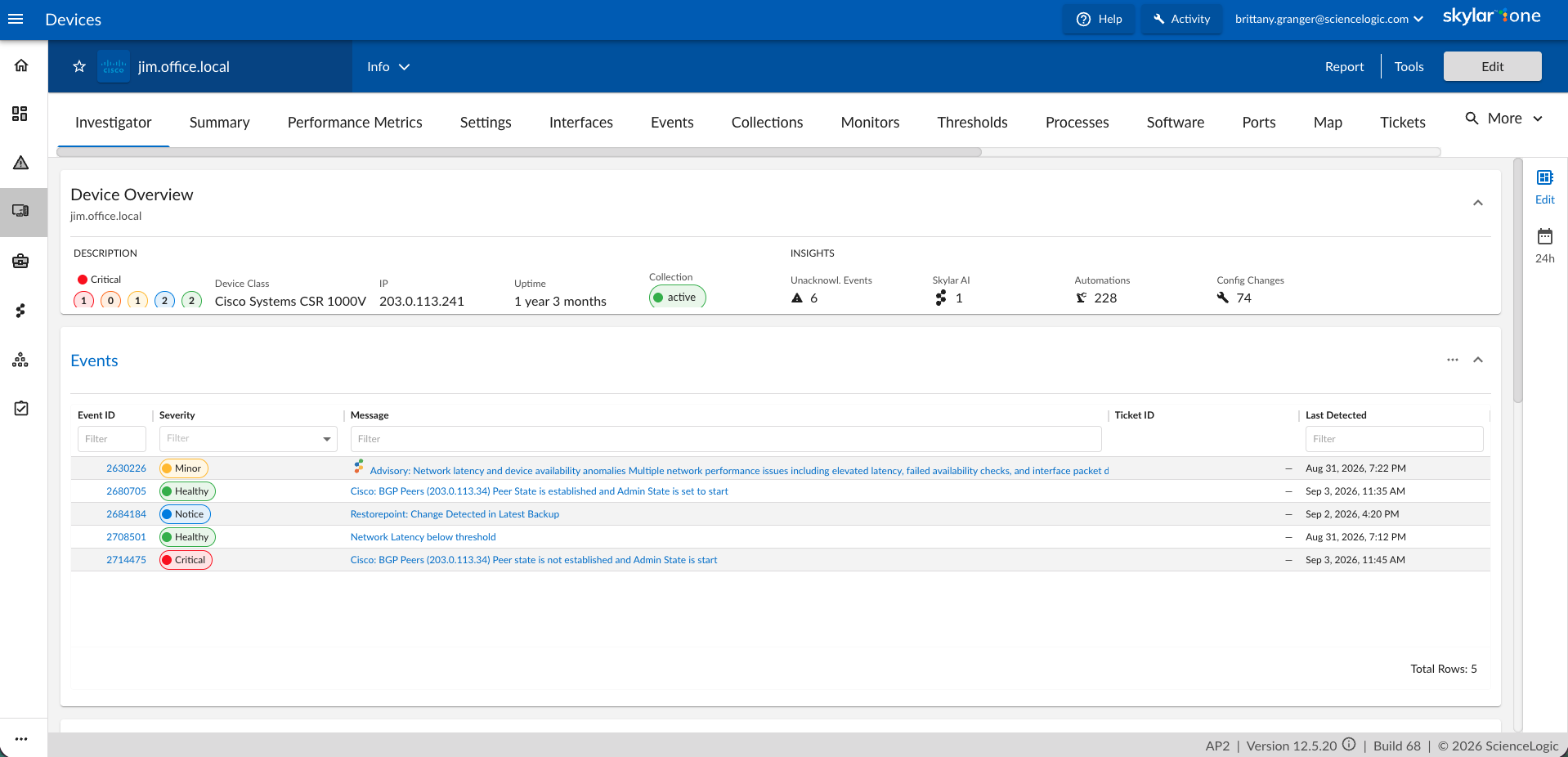Go to the Home page icon

click(x=21, y=65)
